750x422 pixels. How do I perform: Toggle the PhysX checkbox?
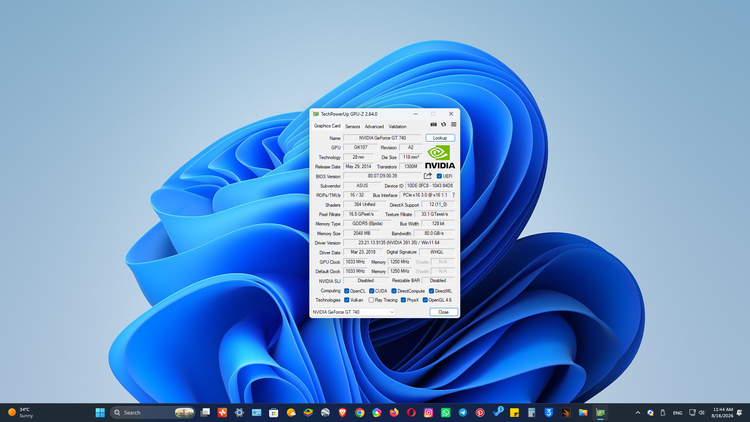(403, 300)
